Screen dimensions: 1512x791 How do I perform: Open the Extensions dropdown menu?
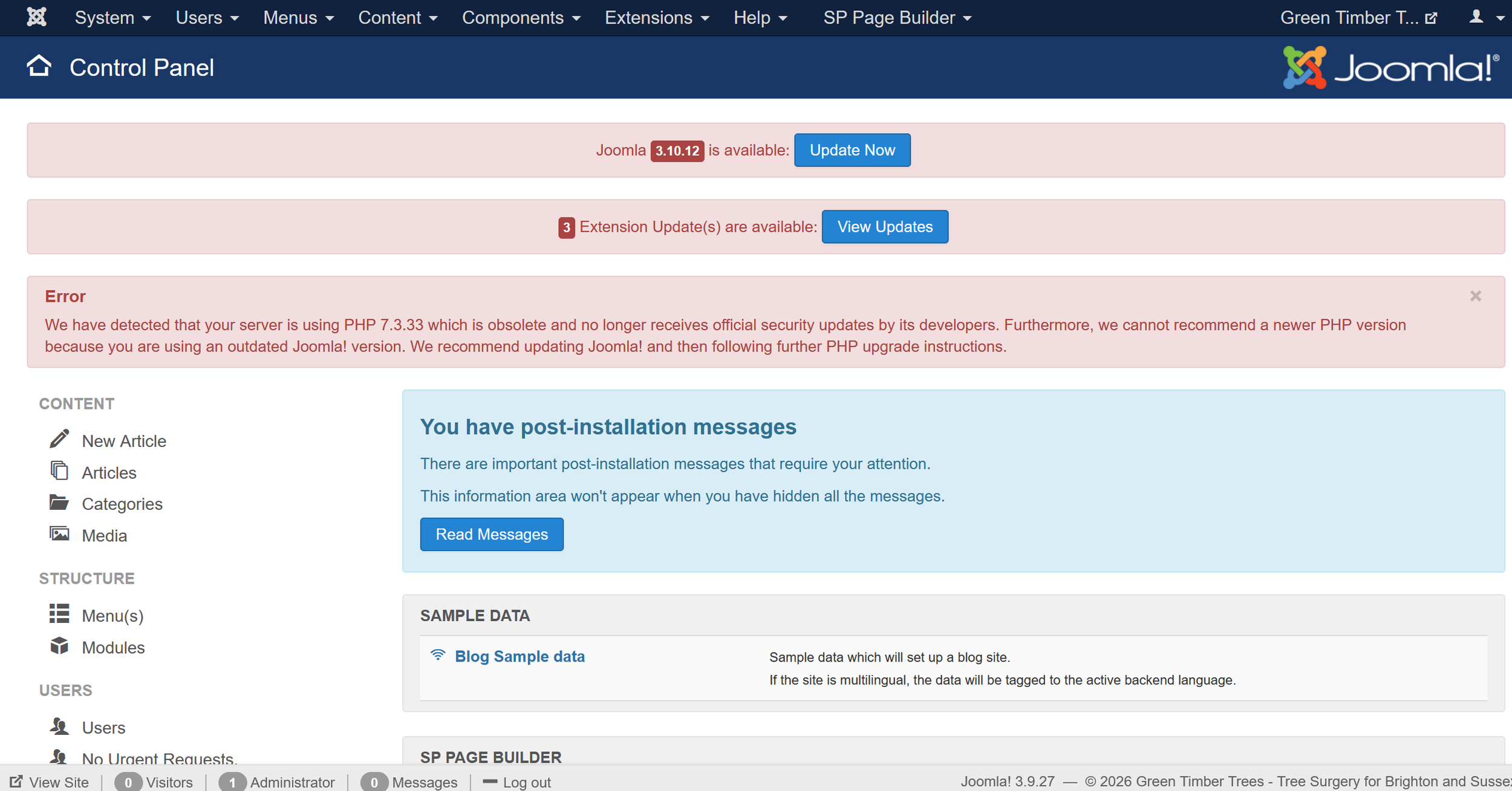[657, 18]
